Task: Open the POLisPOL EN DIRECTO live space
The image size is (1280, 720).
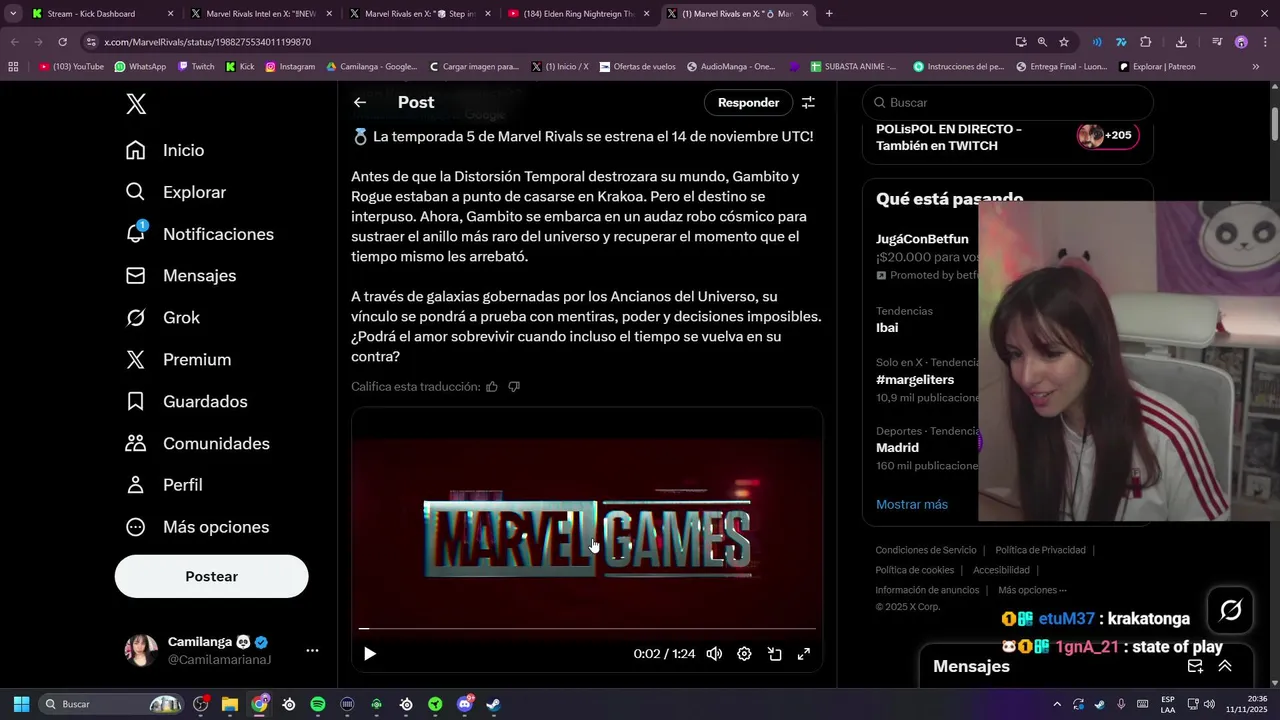Action: coord(1007,137)
